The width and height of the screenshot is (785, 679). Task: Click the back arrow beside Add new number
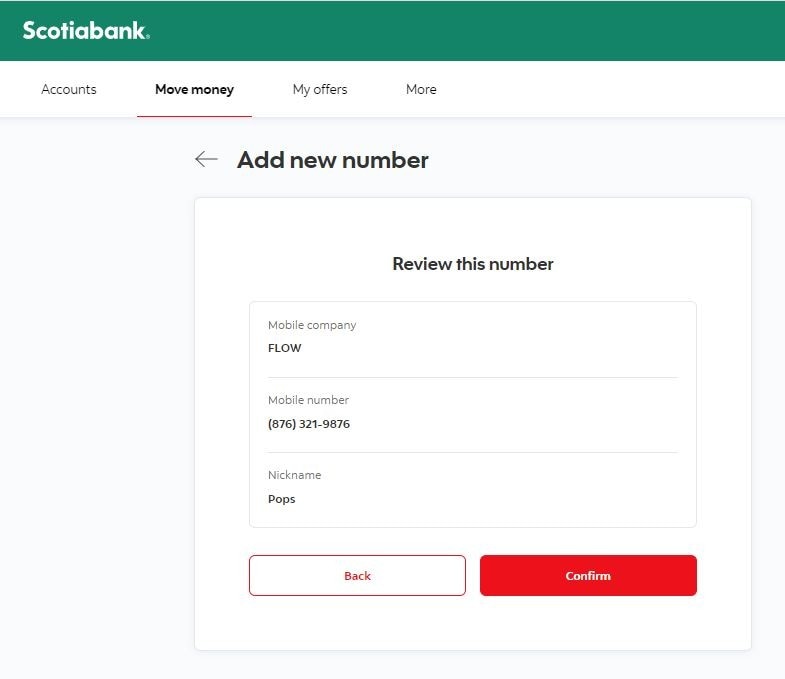pos(206,159)
